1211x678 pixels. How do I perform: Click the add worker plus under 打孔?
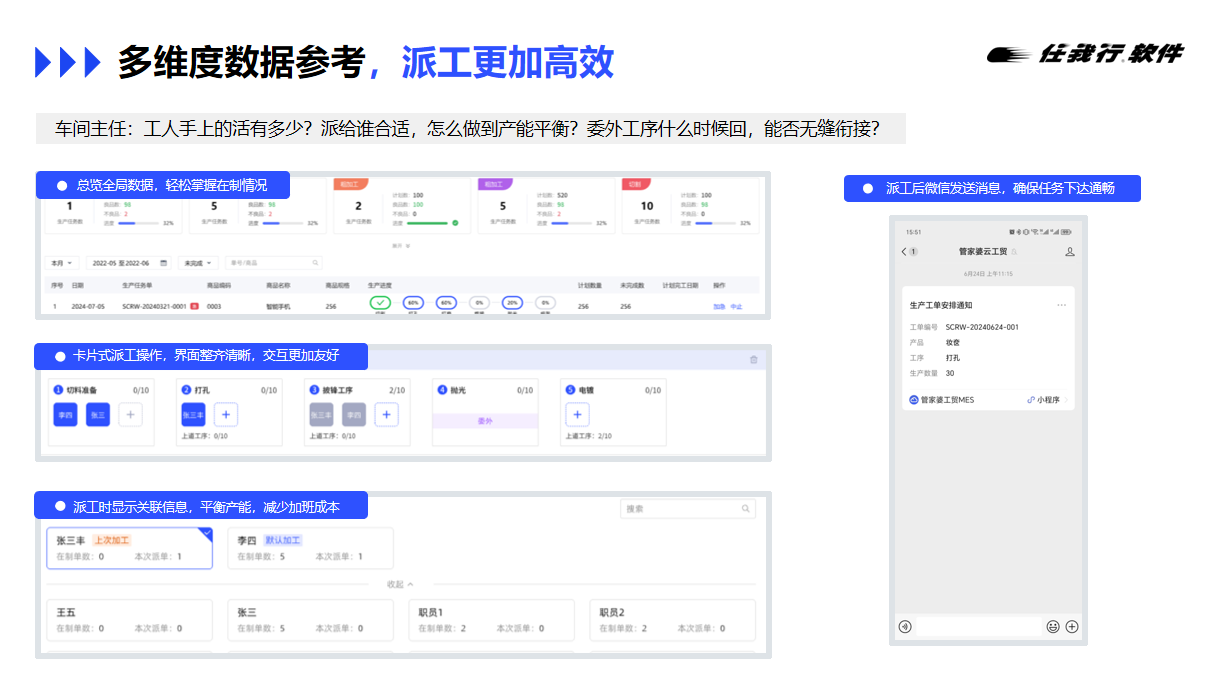point(226,414)
